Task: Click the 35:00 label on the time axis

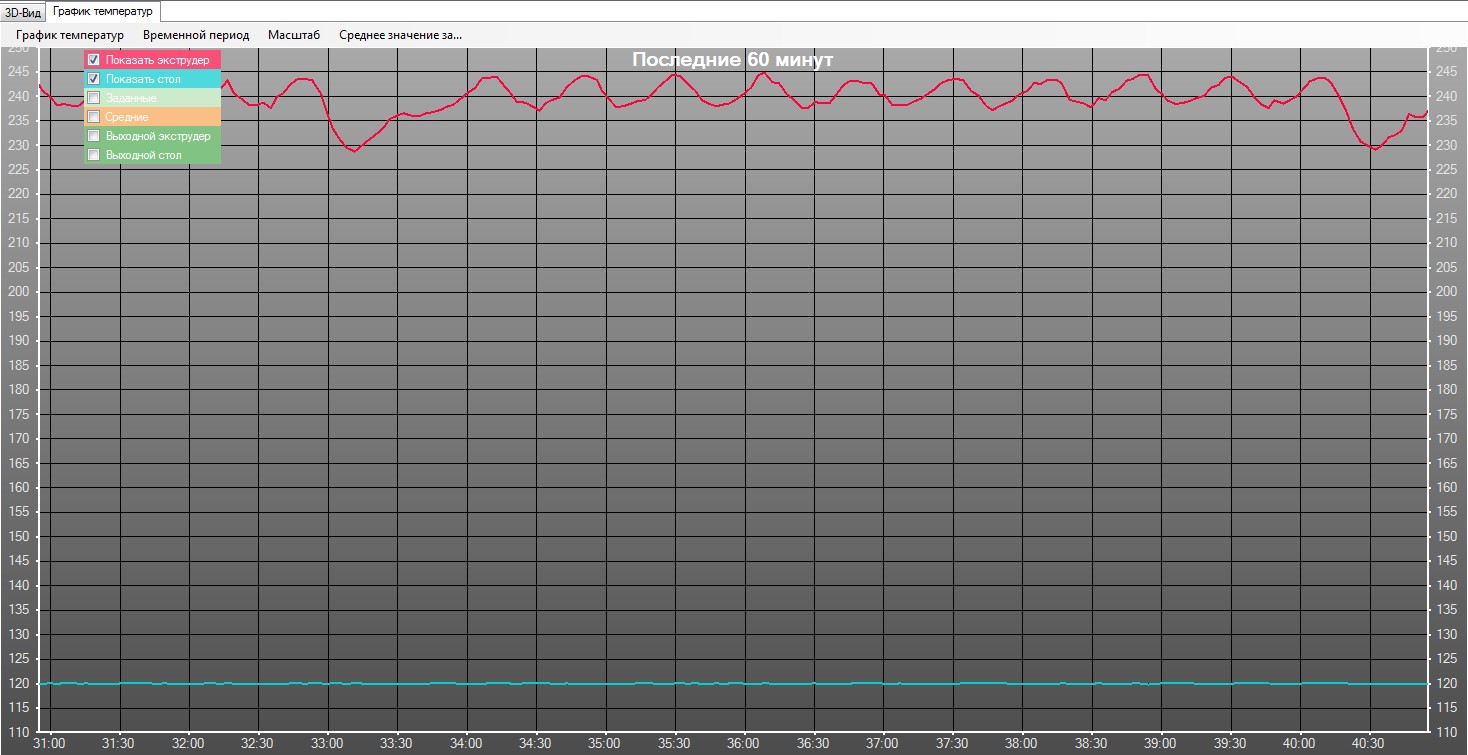Action: click(x=604, y=744)
